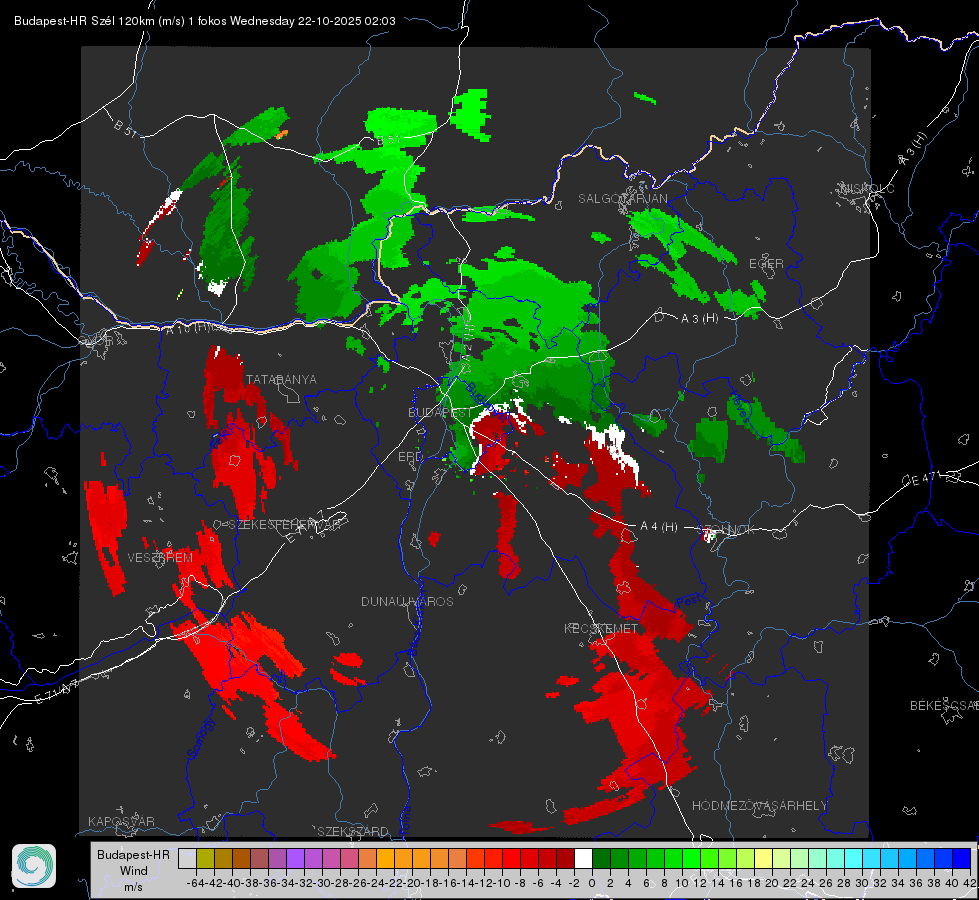979x900 pixels.
Task: Pick the dark blue swatch near the 40 label
Action: [x=962, y=859]
